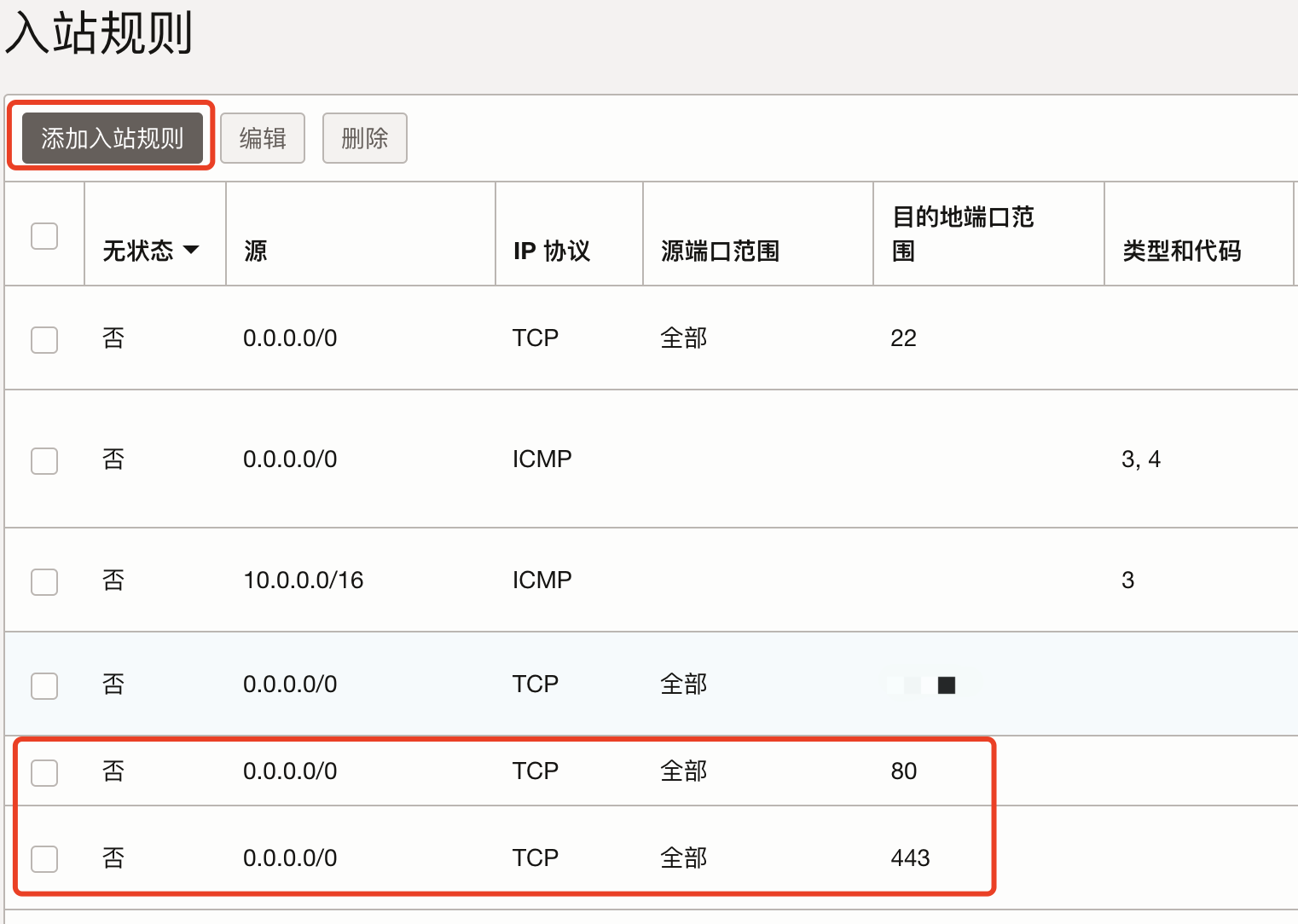Click the 删除 button
1298x924 pixels.
364,138
